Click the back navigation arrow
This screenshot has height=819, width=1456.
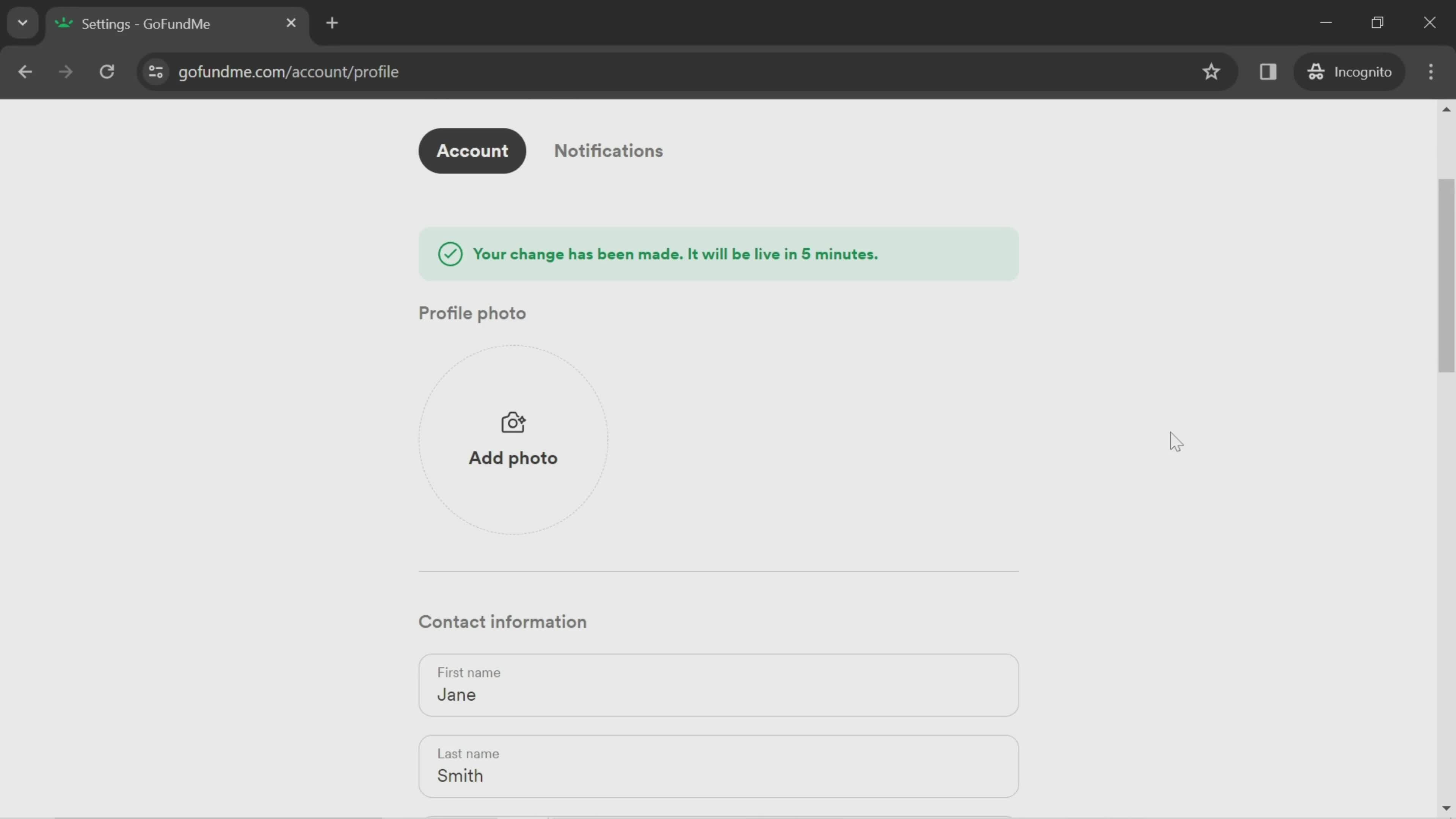(x=25, y=71)
